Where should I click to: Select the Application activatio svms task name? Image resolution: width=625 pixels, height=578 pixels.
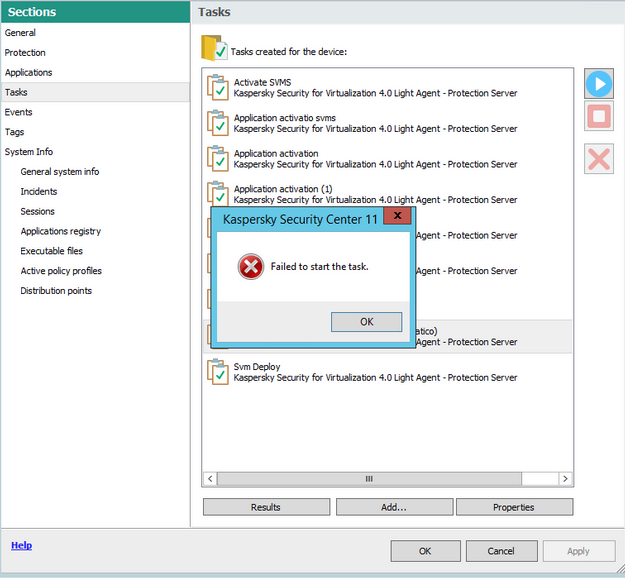pos(285,118)
